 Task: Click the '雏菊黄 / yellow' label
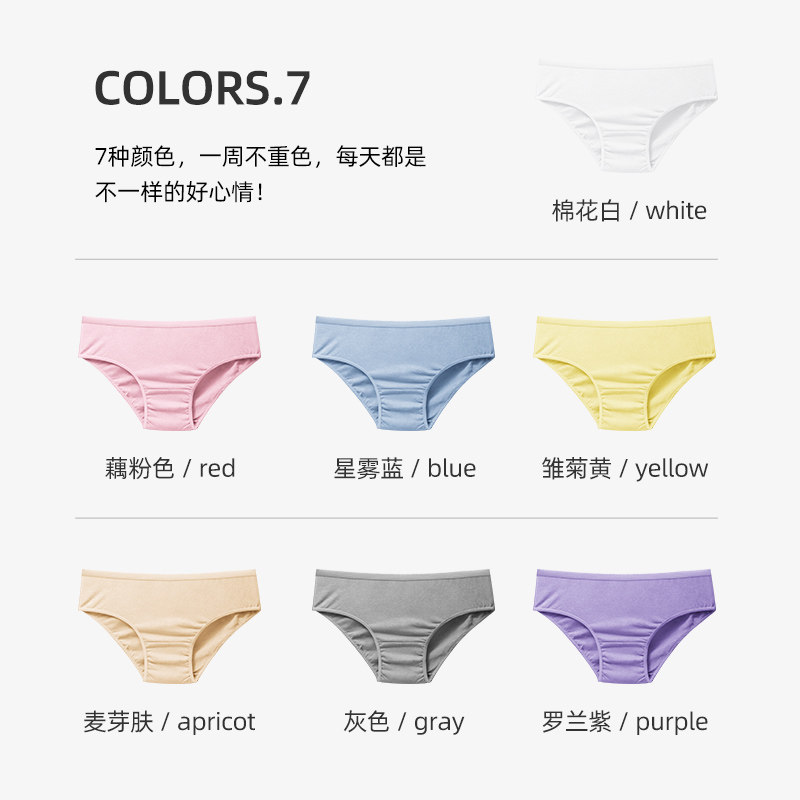click(624, 468)
